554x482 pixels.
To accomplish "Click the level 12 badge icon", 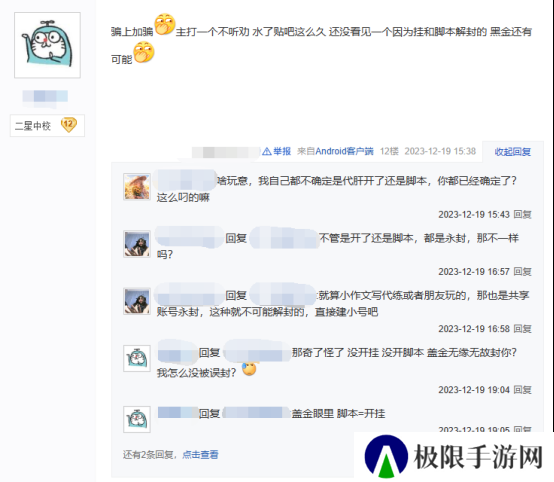I will [x=69, y=125].
